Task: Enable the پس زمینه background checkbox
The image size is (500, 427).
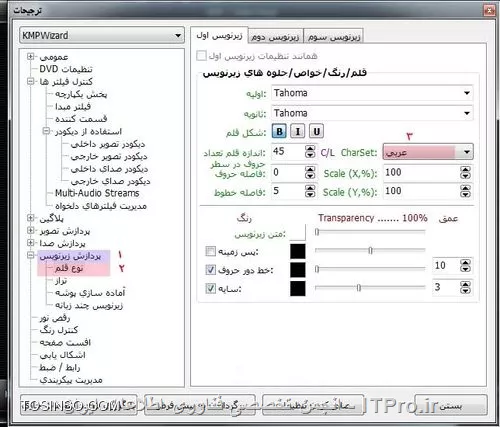Action: click(210, 251)
